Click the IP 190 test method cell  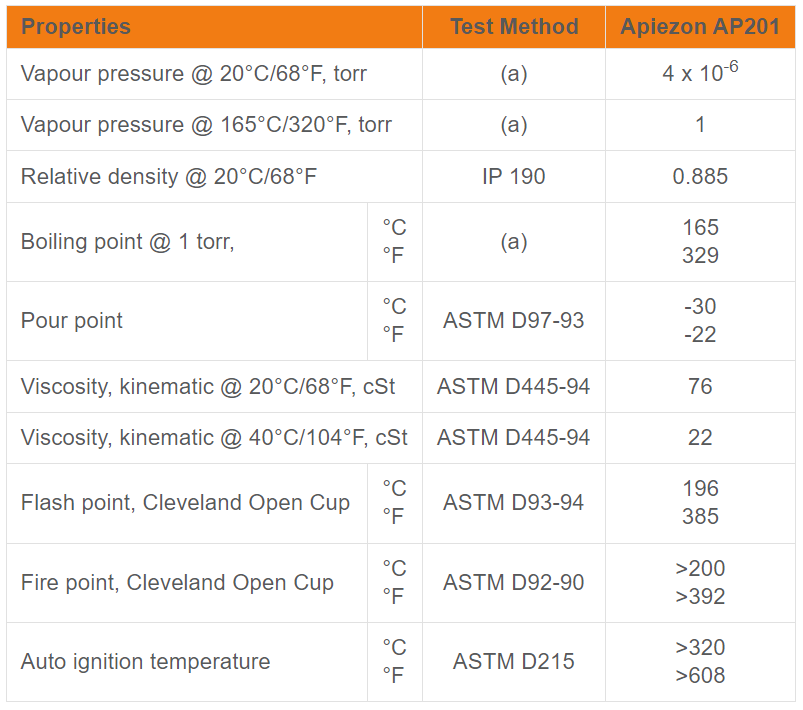[x=514, y=177]
